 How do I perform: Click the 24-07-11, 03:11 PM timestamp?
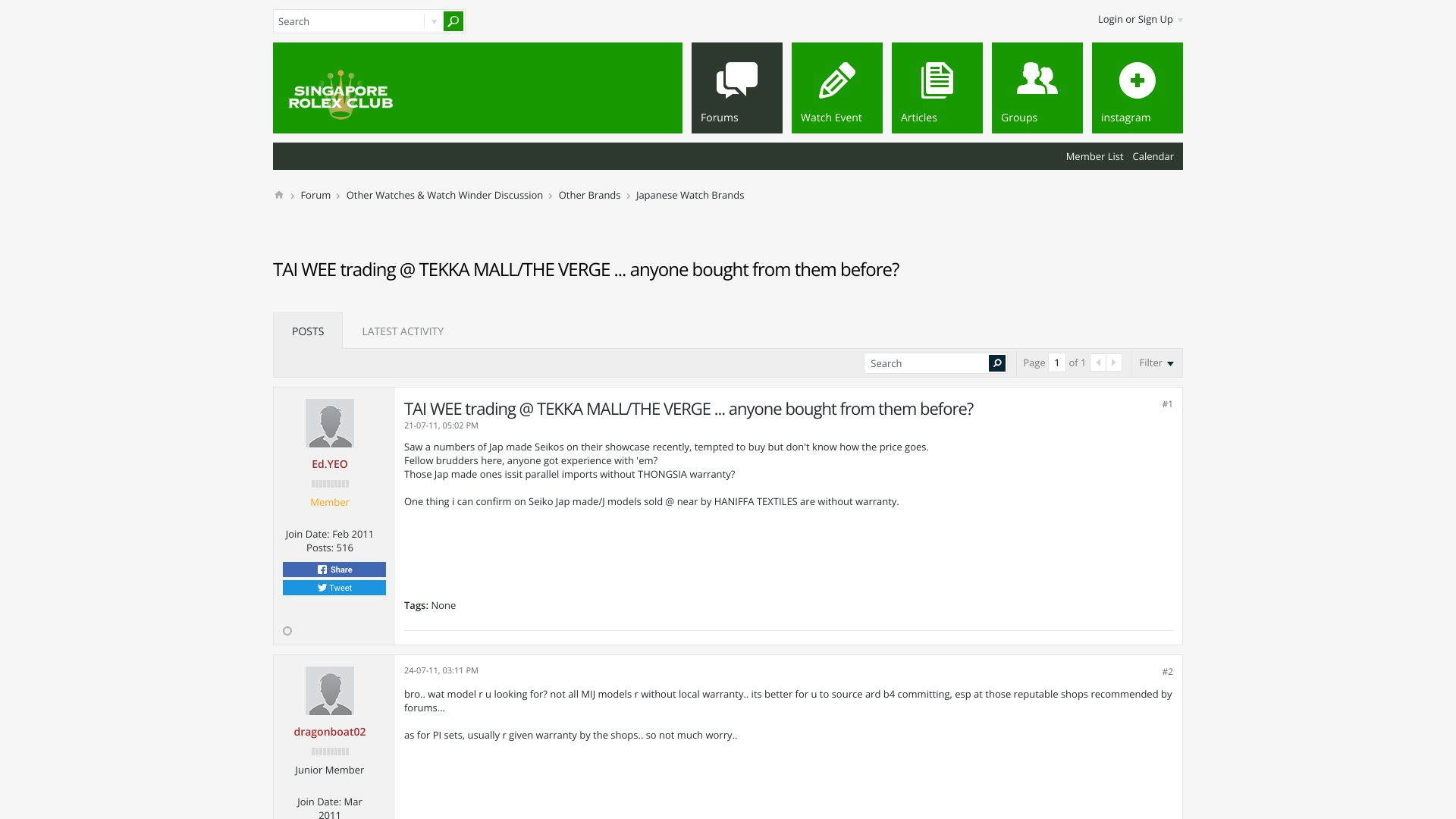tap(441, 670)
